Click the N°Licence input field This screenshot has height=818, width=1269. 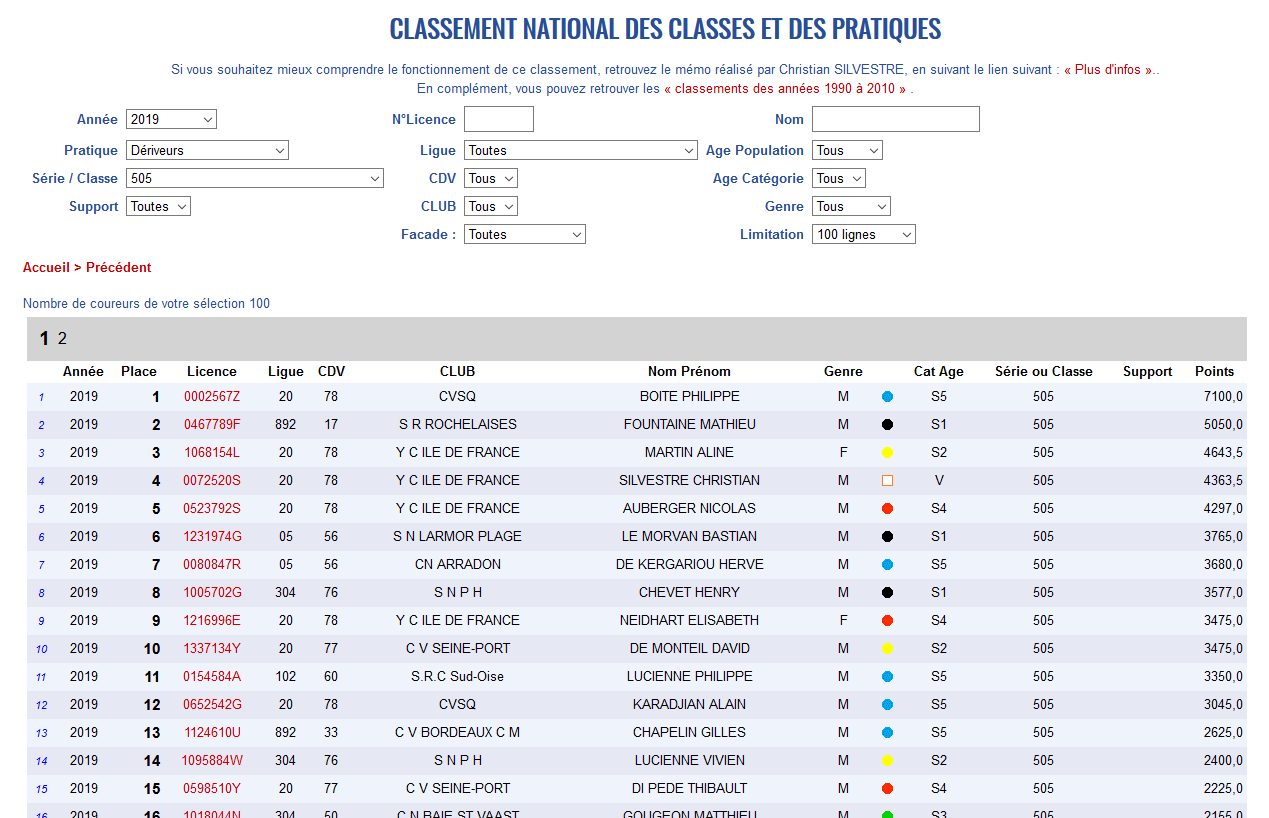coord(498,120)
